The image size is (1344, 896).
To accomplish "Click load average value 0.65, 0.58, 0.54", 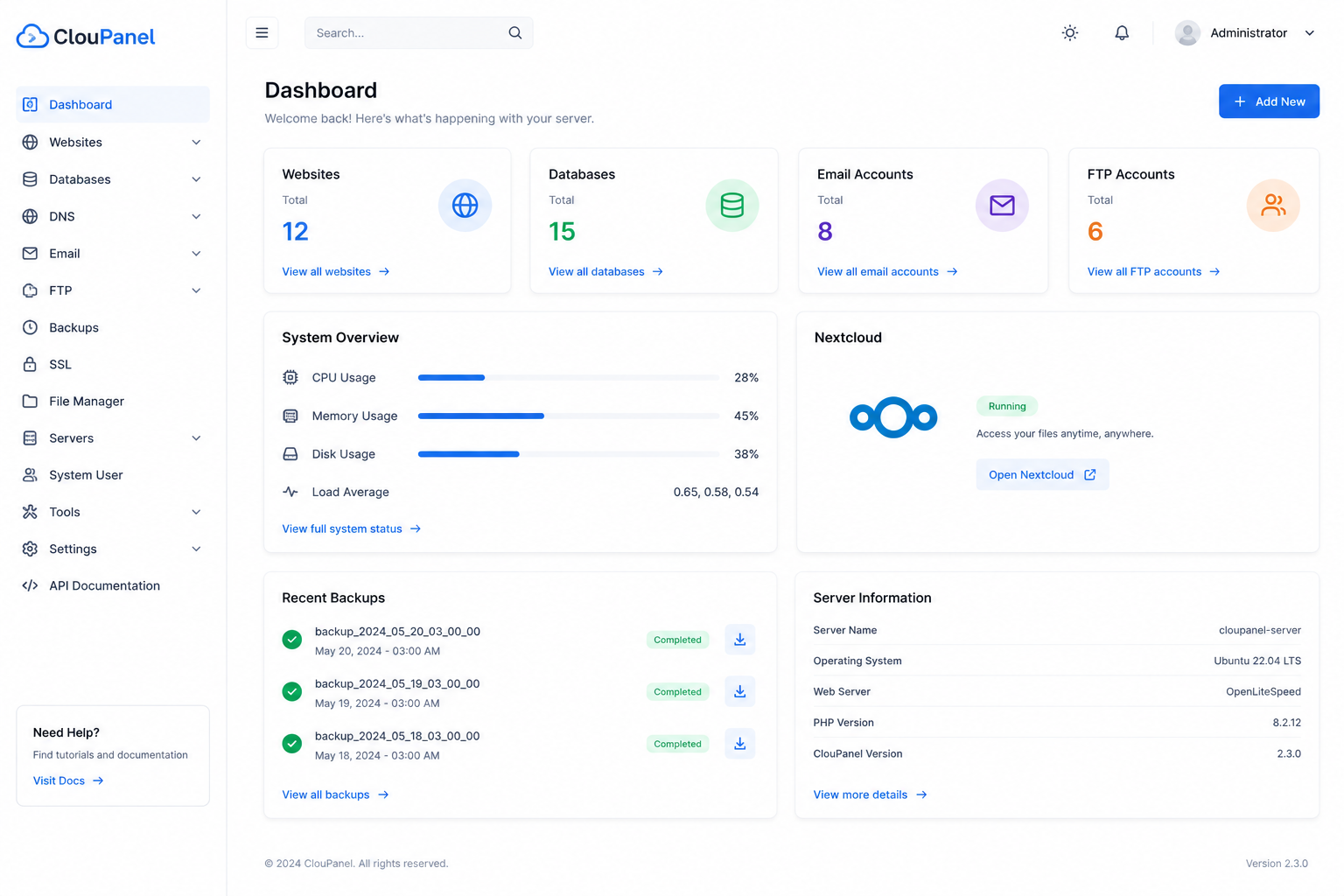I will coord(716,492).
